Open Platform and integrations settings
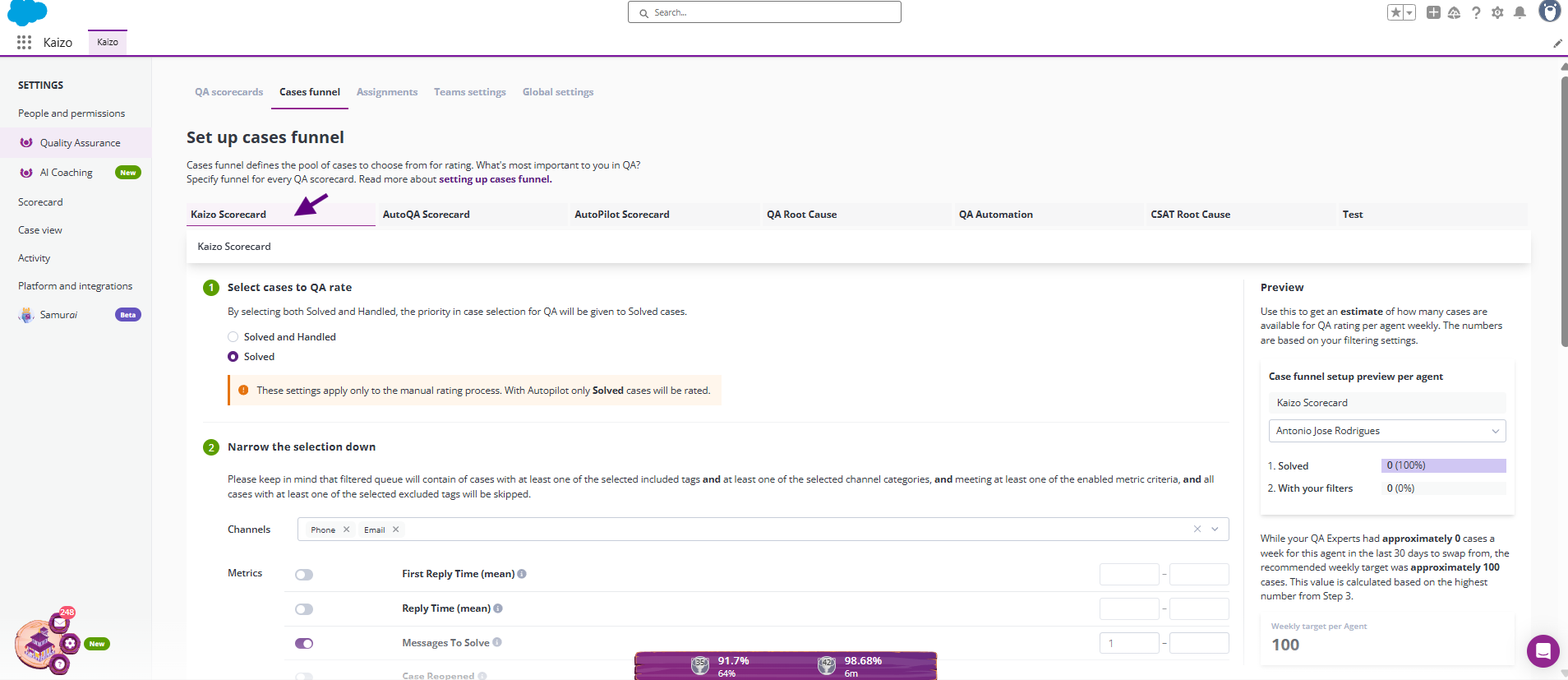Screen dimensions: 1568x680 75,286
